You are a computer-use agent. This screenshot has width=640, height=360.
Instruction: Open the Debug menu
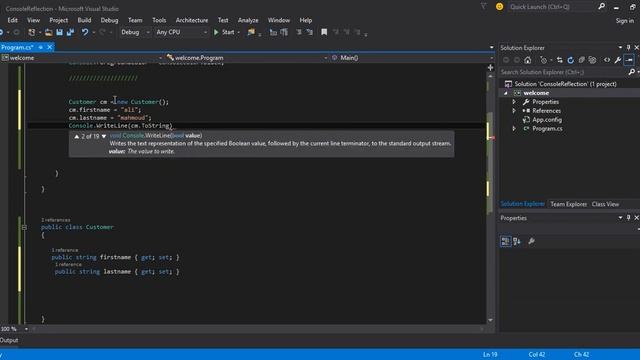point(109,20)
